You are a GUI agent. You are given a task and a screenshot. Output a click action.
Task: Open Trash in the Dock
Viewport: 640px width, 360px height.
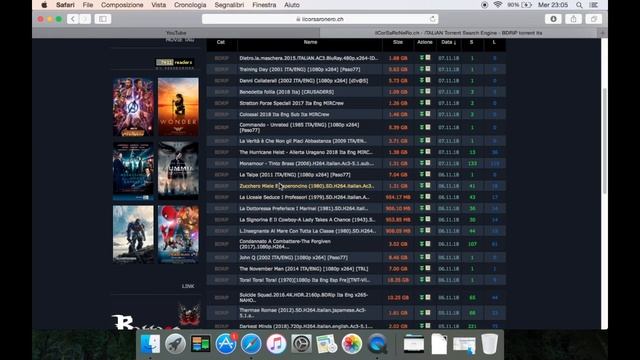tap(489, 344)
